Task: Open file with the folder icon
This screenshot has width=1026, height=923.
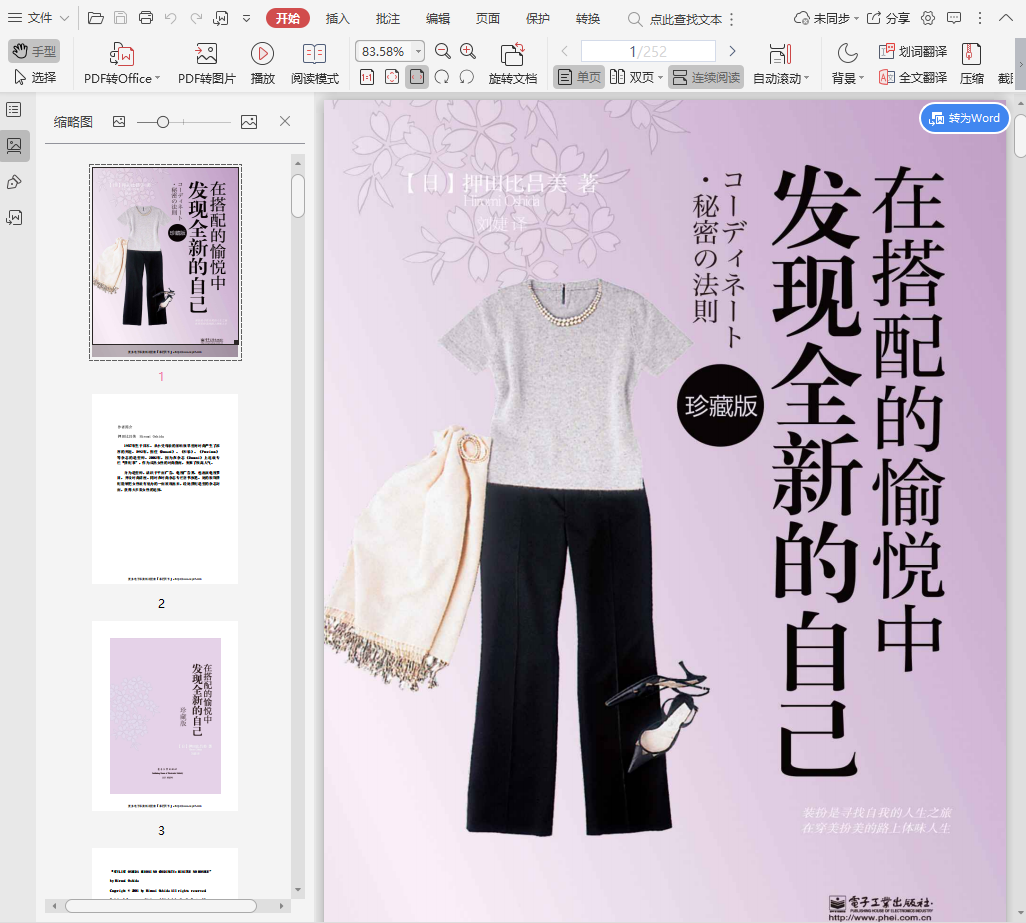Action: pyautogui.click(x=96, y=18)
